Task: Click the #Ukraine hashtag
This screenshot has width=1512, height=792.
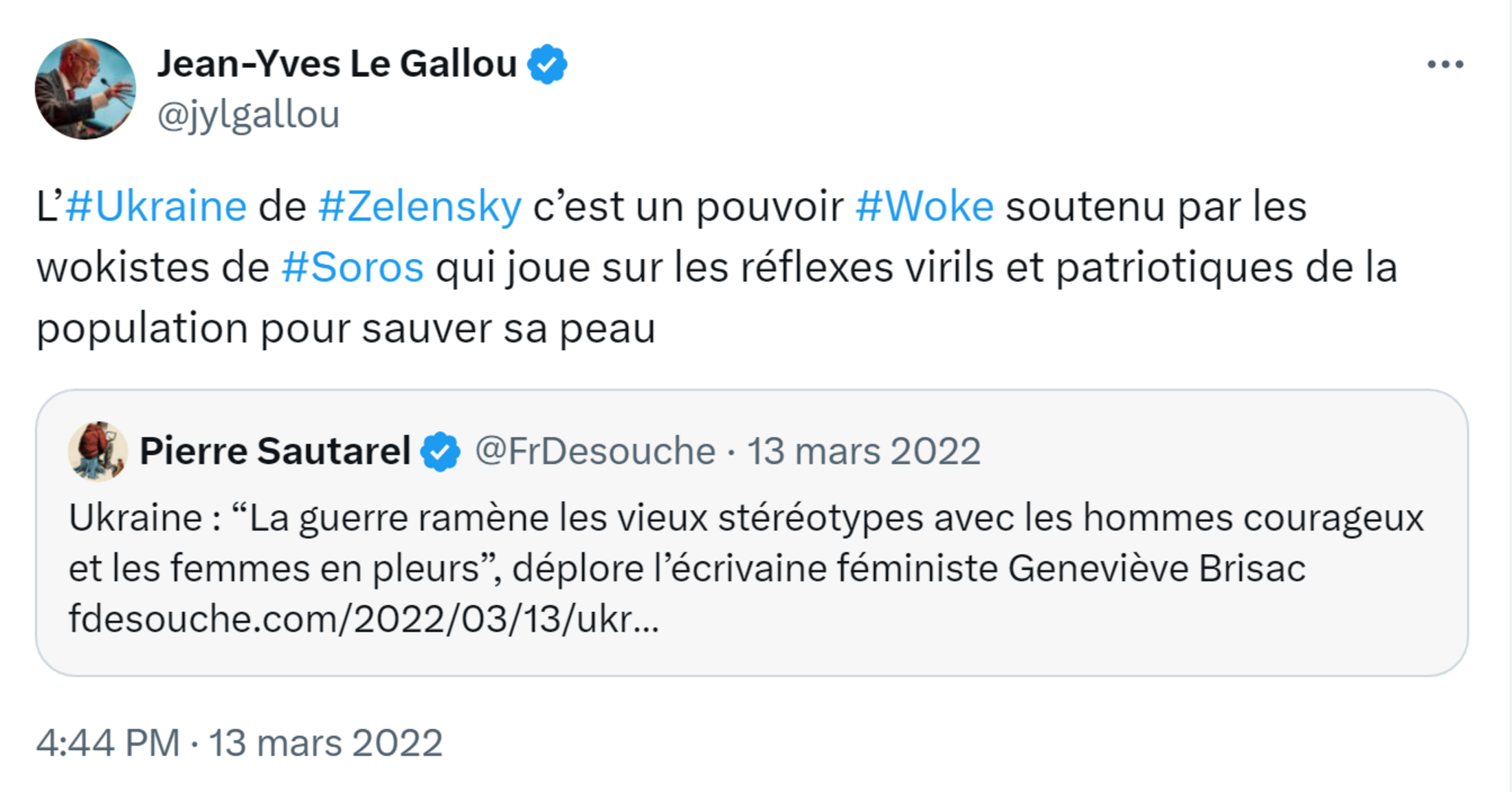Action: [156, 206]
